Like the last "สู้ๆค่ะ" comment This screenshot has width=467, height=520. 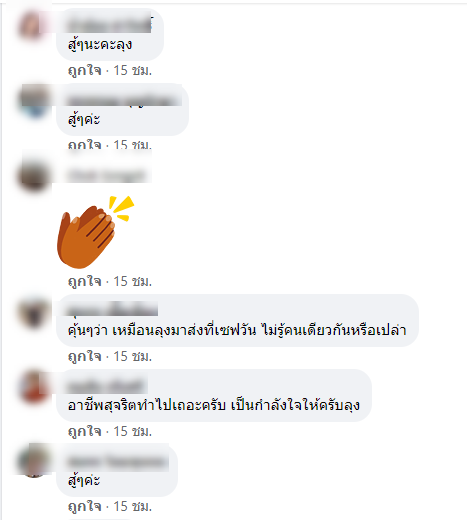tap(84, 507)
